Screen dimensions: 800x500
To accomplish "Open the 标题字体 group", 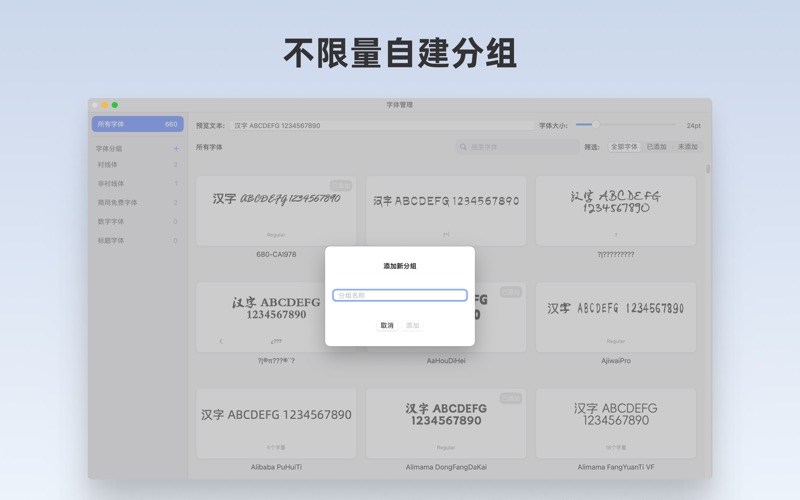I will click(138, 240).
